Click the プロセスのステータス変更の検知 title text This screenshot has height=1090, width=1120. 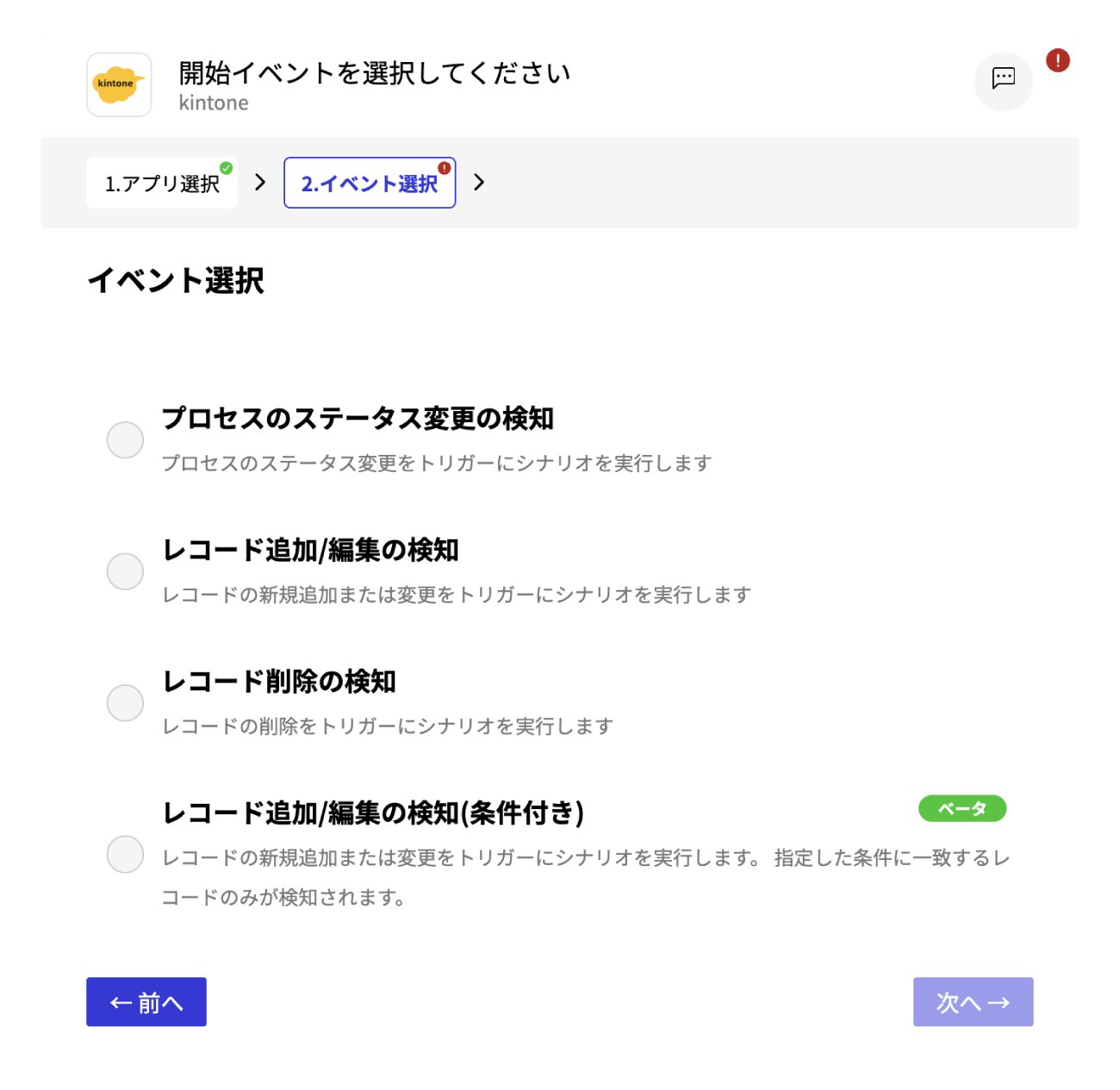point(358,418)
